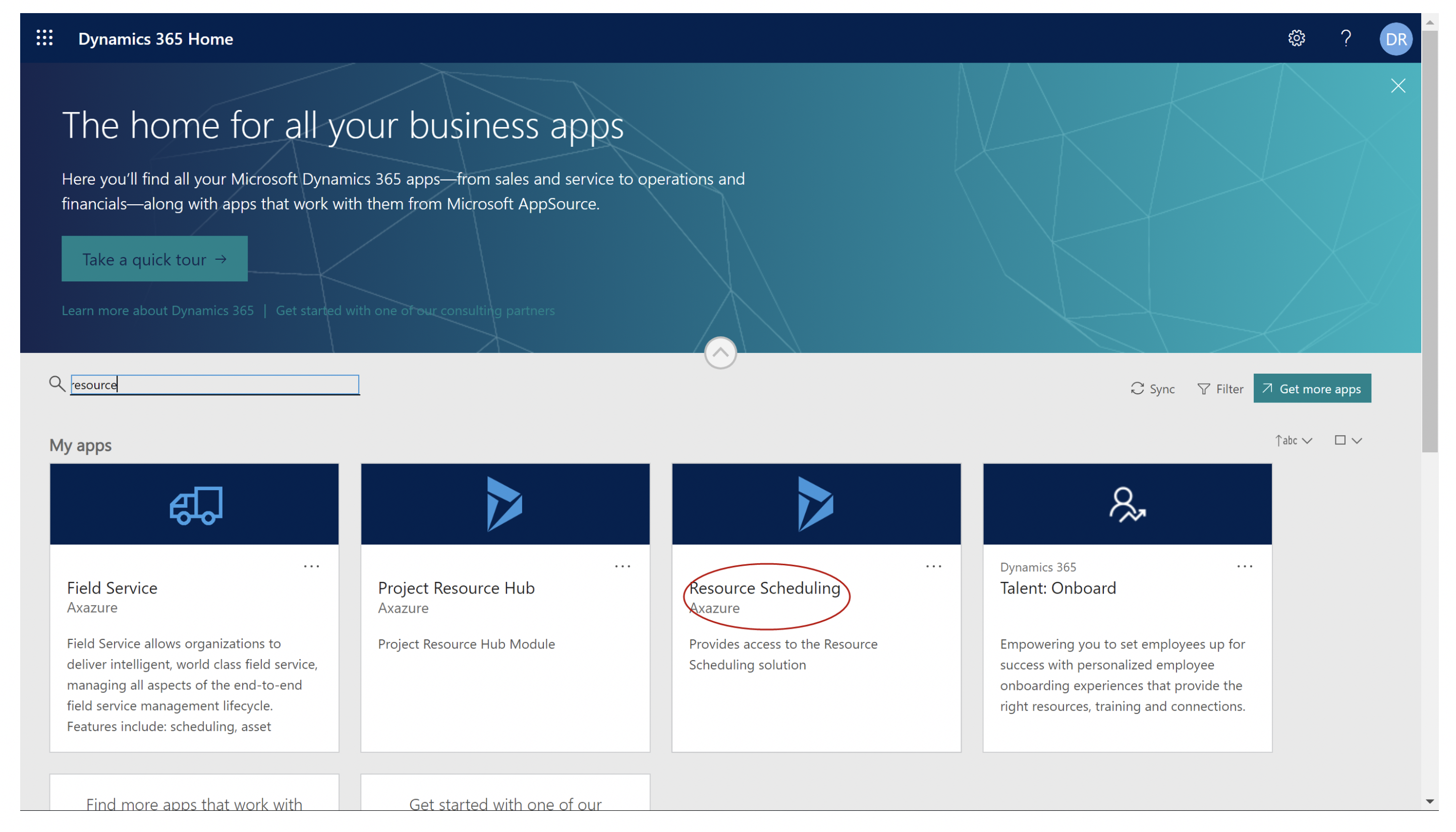Click Project Resource Hub Module description
The image size is (1456, 832).
[x=467, y=644]
